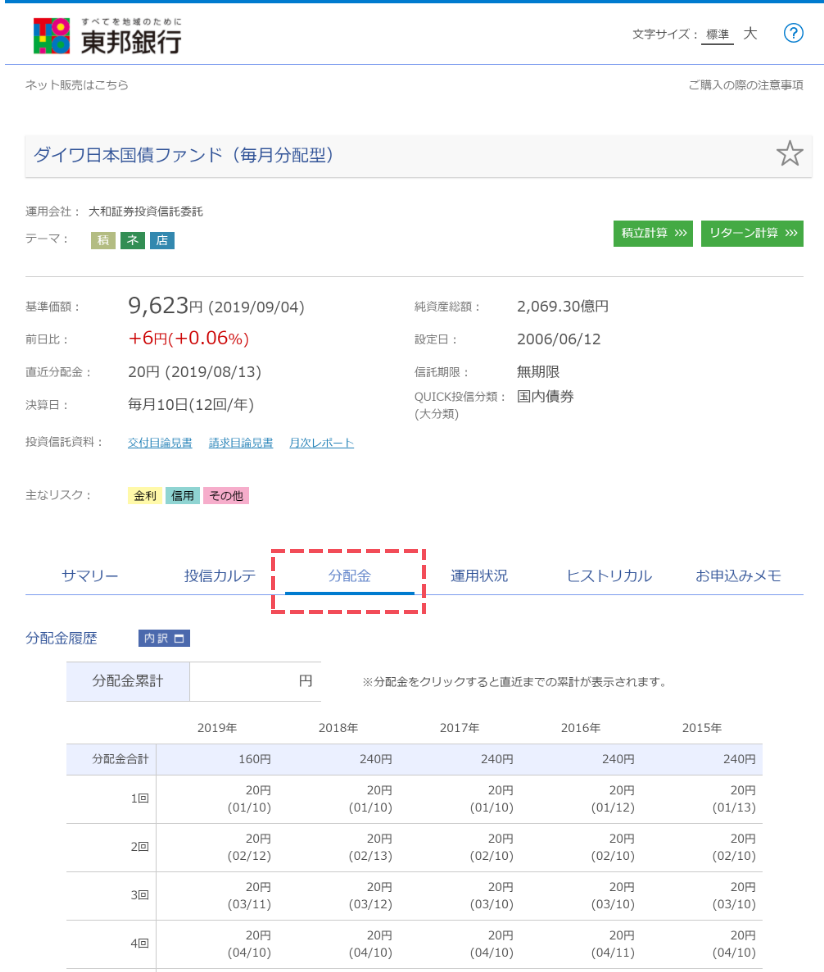Toggle the 内訳 breakdown button
Viewport: 824px width, 972px height.
164,638
